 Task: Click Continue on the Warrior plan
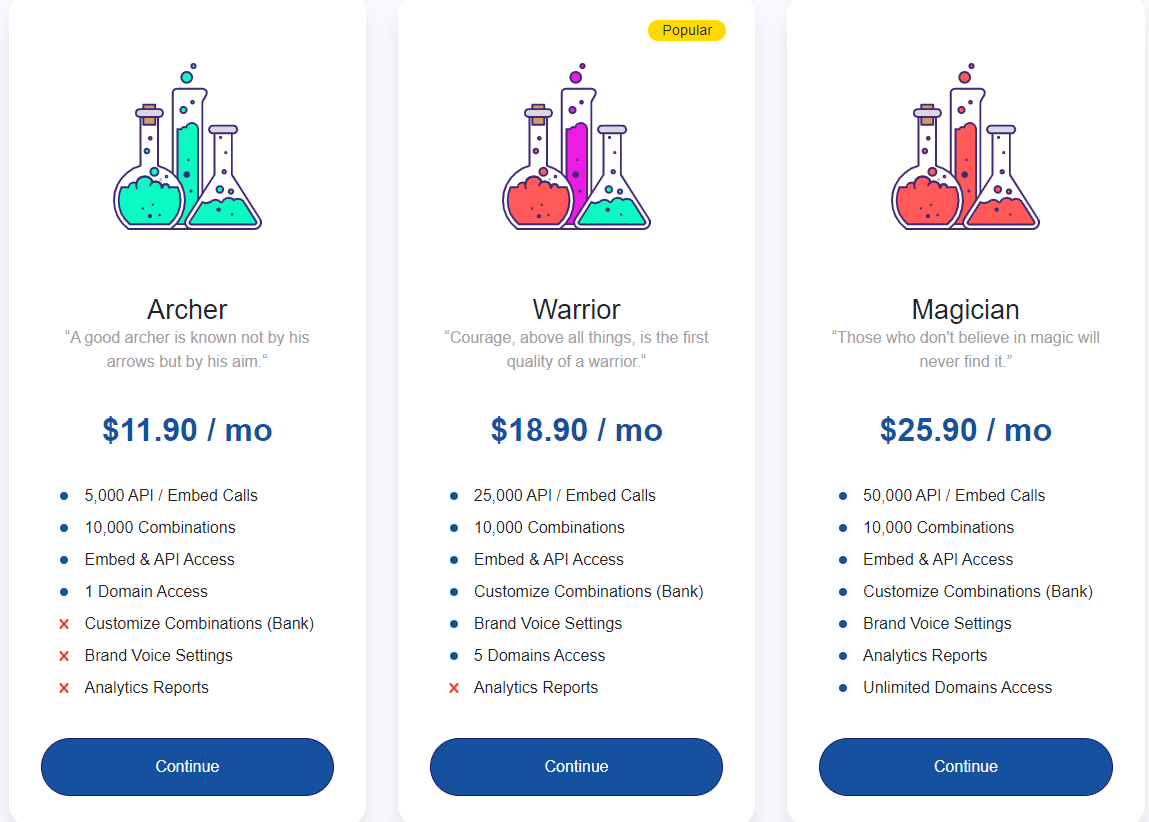[x=576, y=766]
